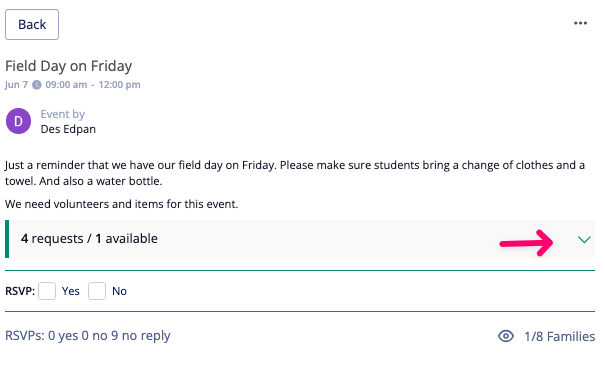The height and width of the screenshot is (365, 605).
Task: Select the Yes label for RSVP
Action: [71, 291]
